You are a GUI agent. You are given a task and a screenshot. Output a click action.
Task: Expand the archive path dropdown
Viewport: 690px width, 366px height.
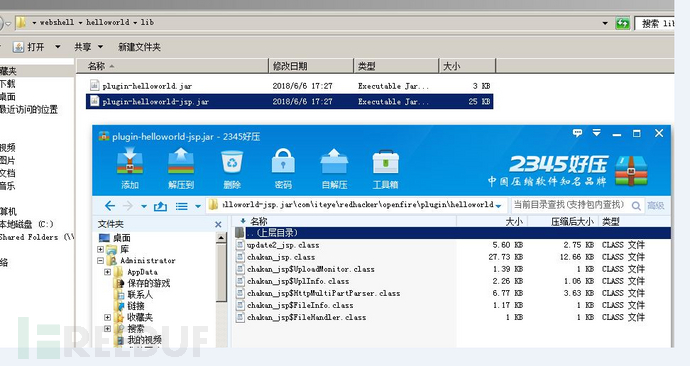[x=498, y=206]
